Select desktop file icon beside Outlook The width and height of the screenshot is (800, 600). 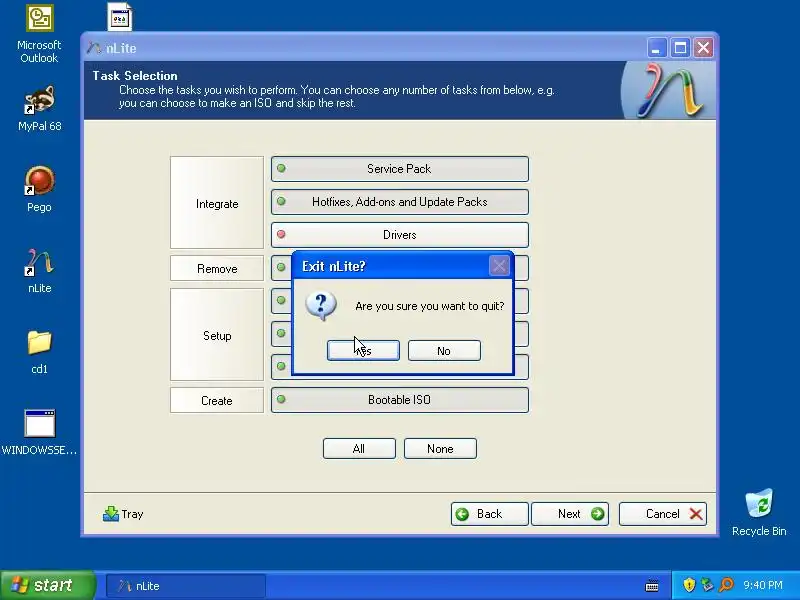point(120,17)
